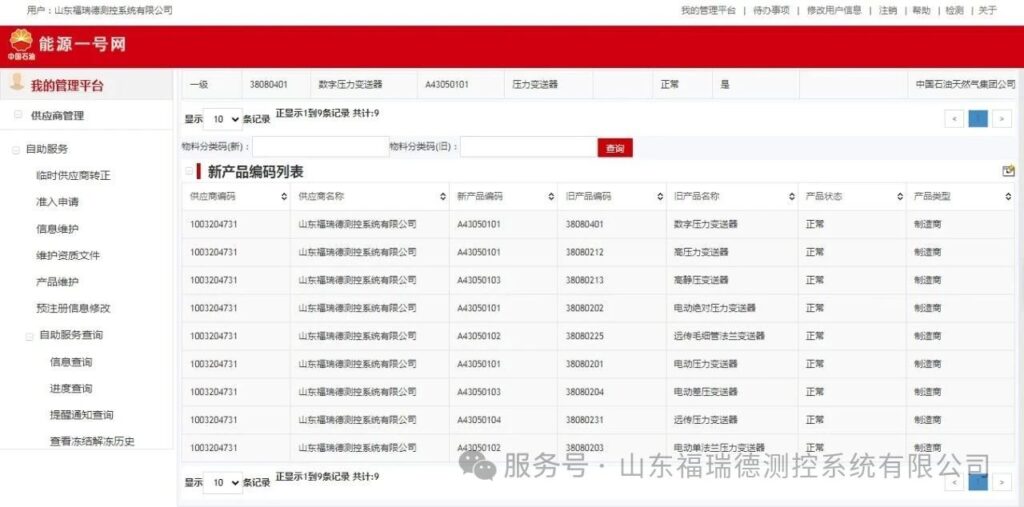
Task: Click the 中国石油 logo icon
Action: tap(21, 44)
